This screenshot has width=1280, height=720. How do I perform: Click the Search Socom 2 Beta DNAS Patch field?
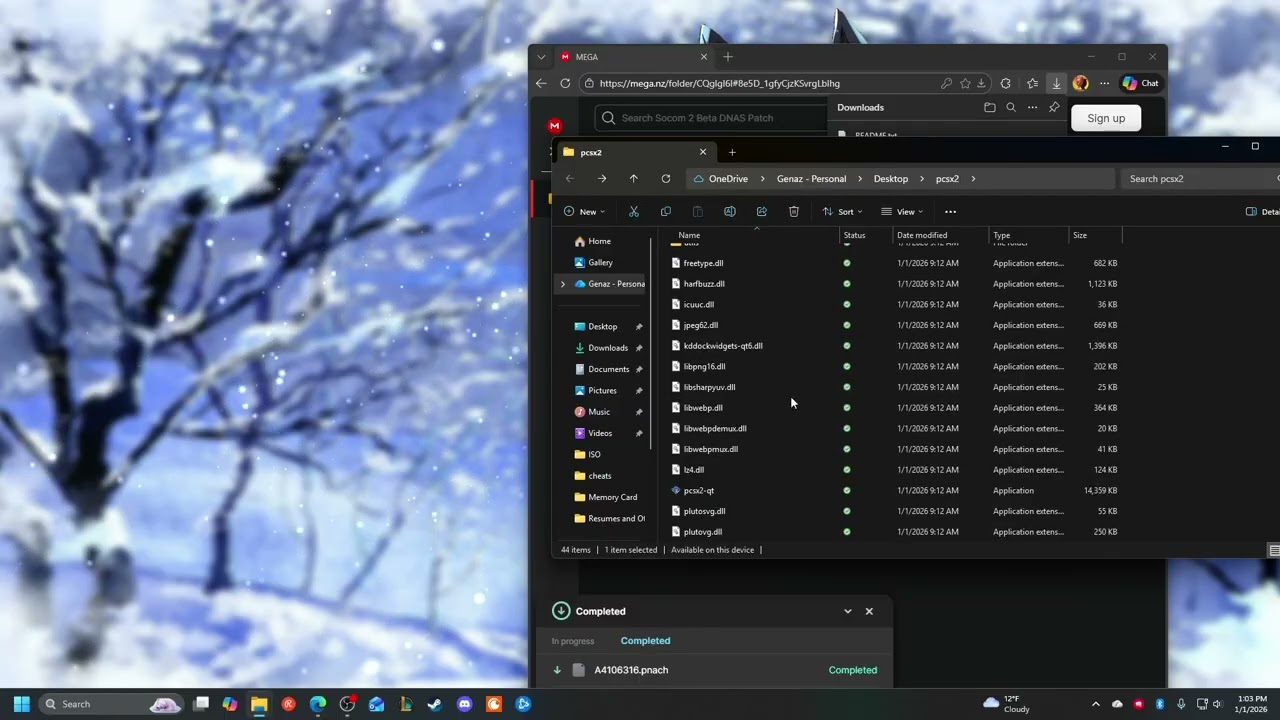click(711, 118)
